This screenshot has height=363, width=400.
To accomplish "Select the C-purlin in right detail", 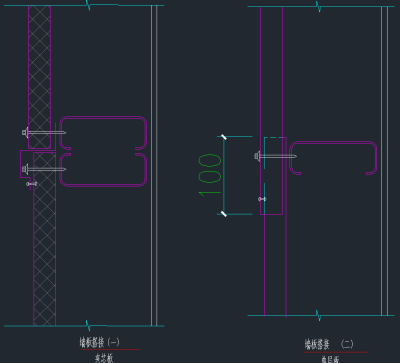I will [333, 158].
